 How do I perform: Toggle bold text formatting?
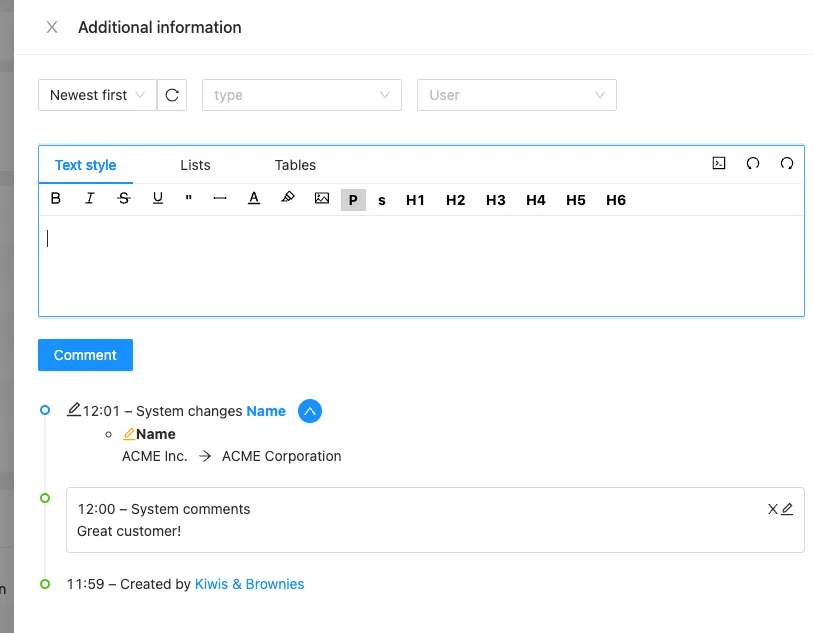(56, 199)
